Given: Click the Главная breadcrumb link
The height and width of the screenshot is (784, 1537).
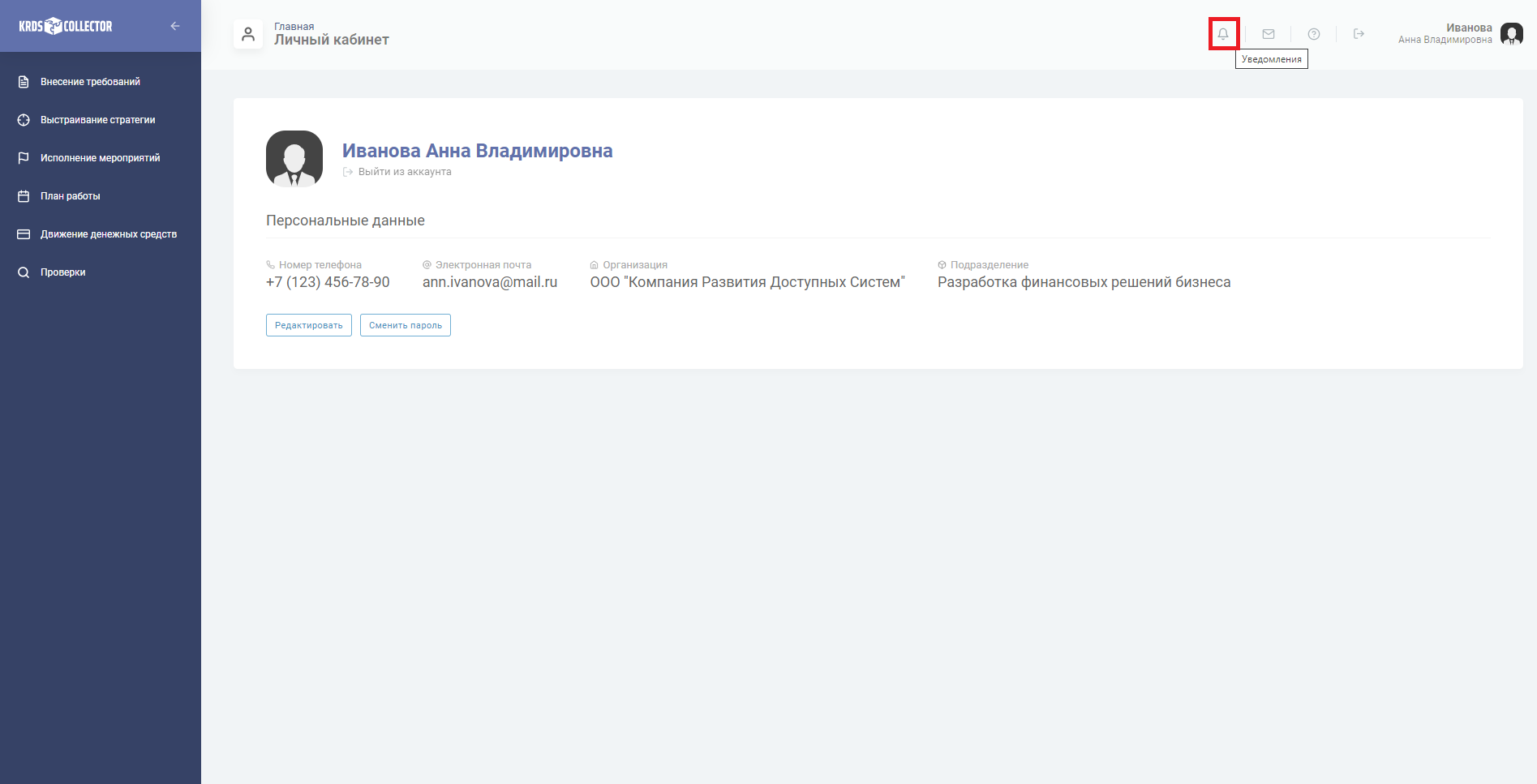Looking at the screenshot, I should pos(294,27).
